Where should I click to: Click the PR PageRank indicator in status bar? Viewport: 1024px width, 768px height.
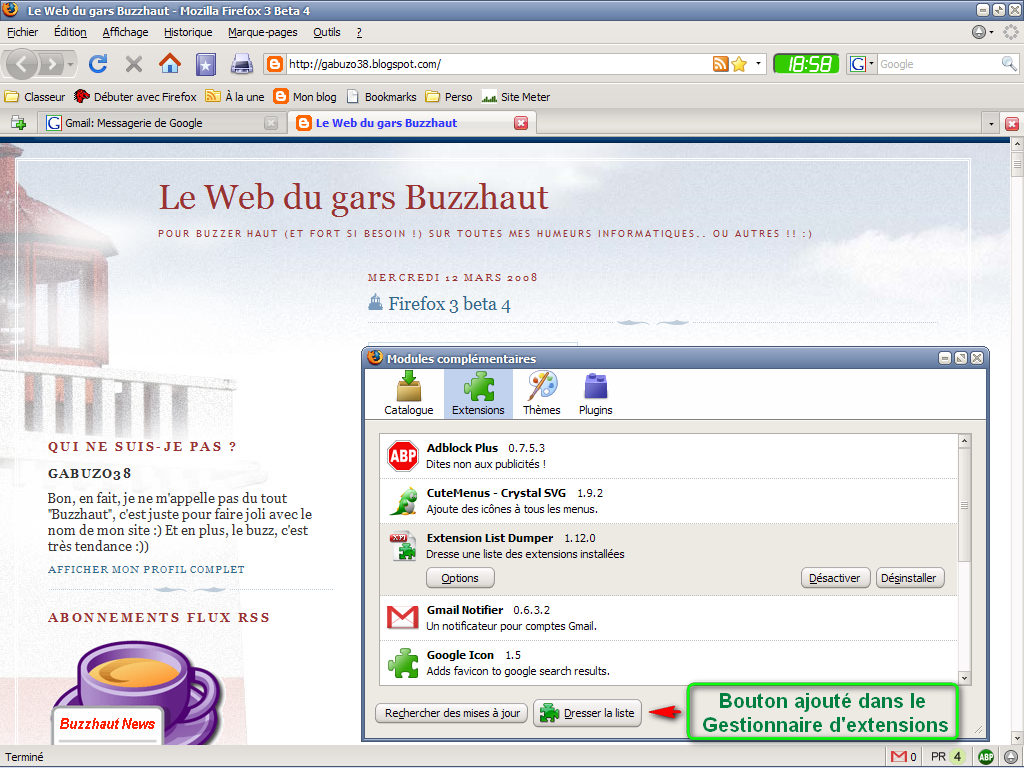coord(946,756)
